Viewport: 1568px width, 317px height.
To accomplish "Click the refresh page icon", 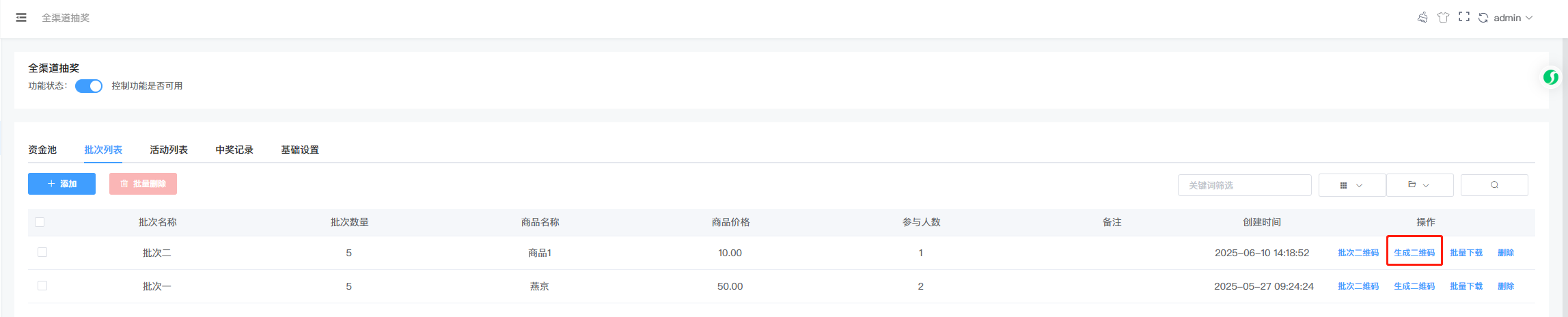I will pos(1483,18).
